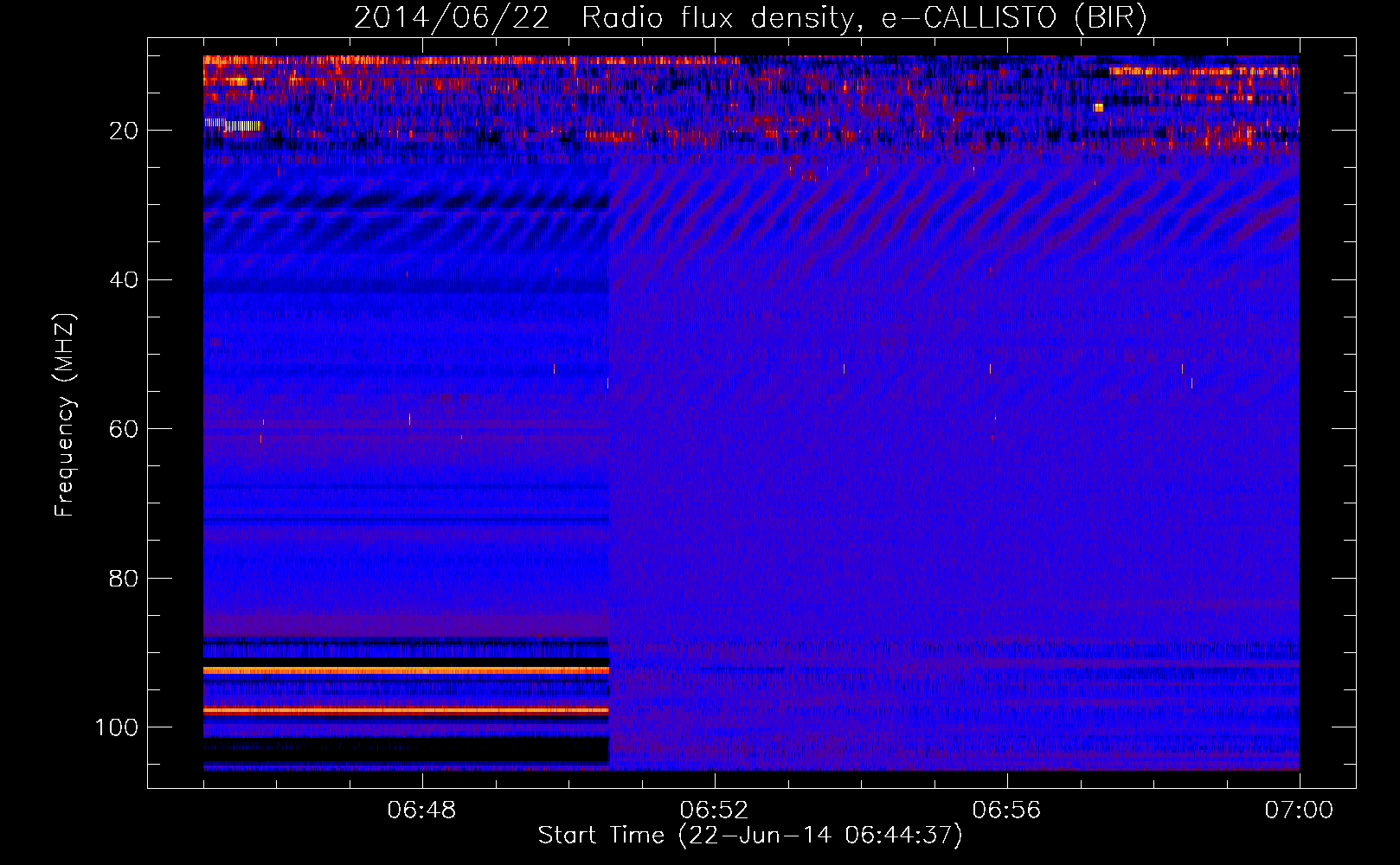This screenshot has height=865, width=1400.
Task: Click the 06:52 time tick label
Action: pos(714,811)
